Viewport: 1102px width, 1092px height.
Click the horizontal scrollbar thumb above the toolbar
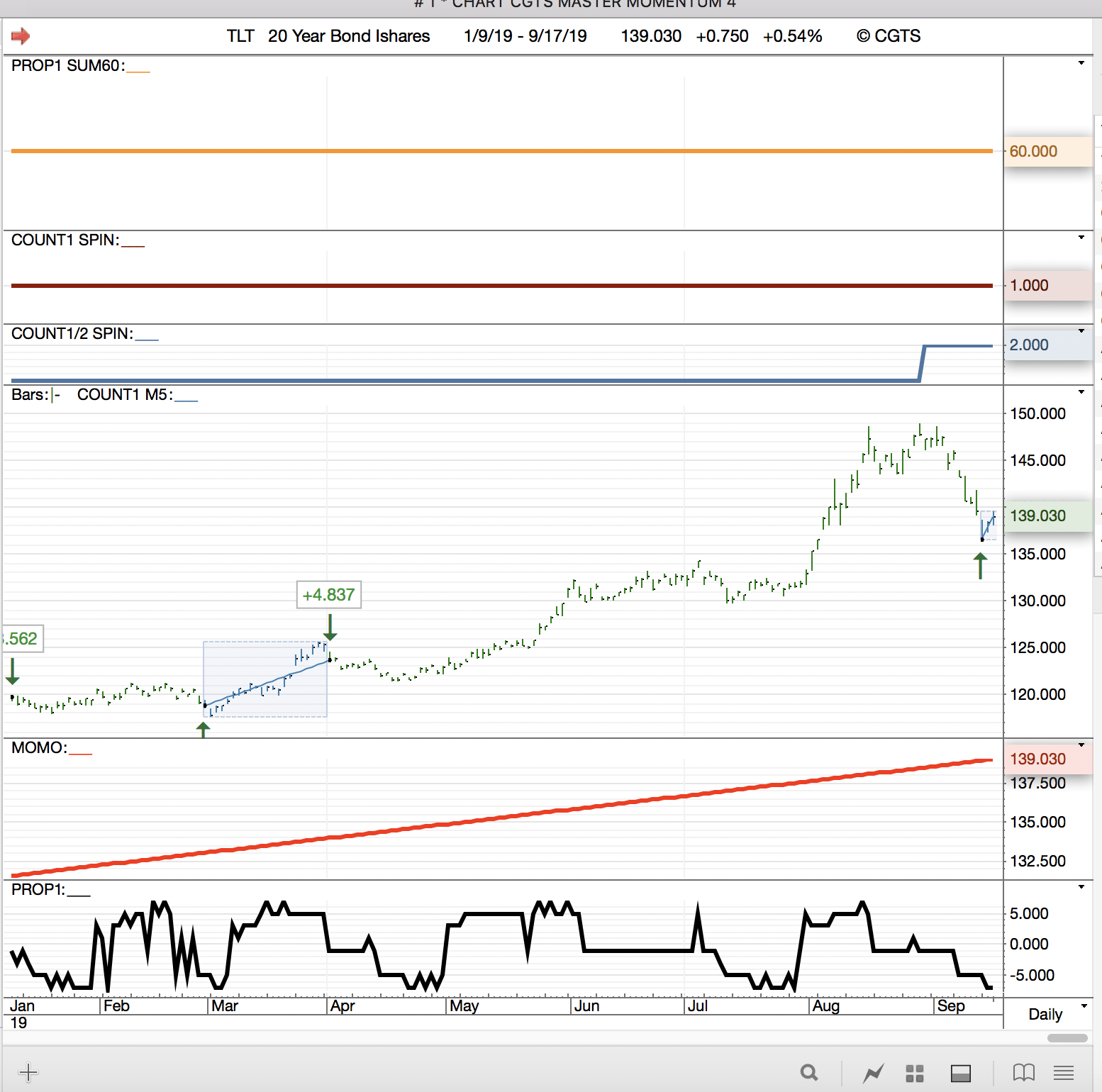click(x=1067, y=1038)
